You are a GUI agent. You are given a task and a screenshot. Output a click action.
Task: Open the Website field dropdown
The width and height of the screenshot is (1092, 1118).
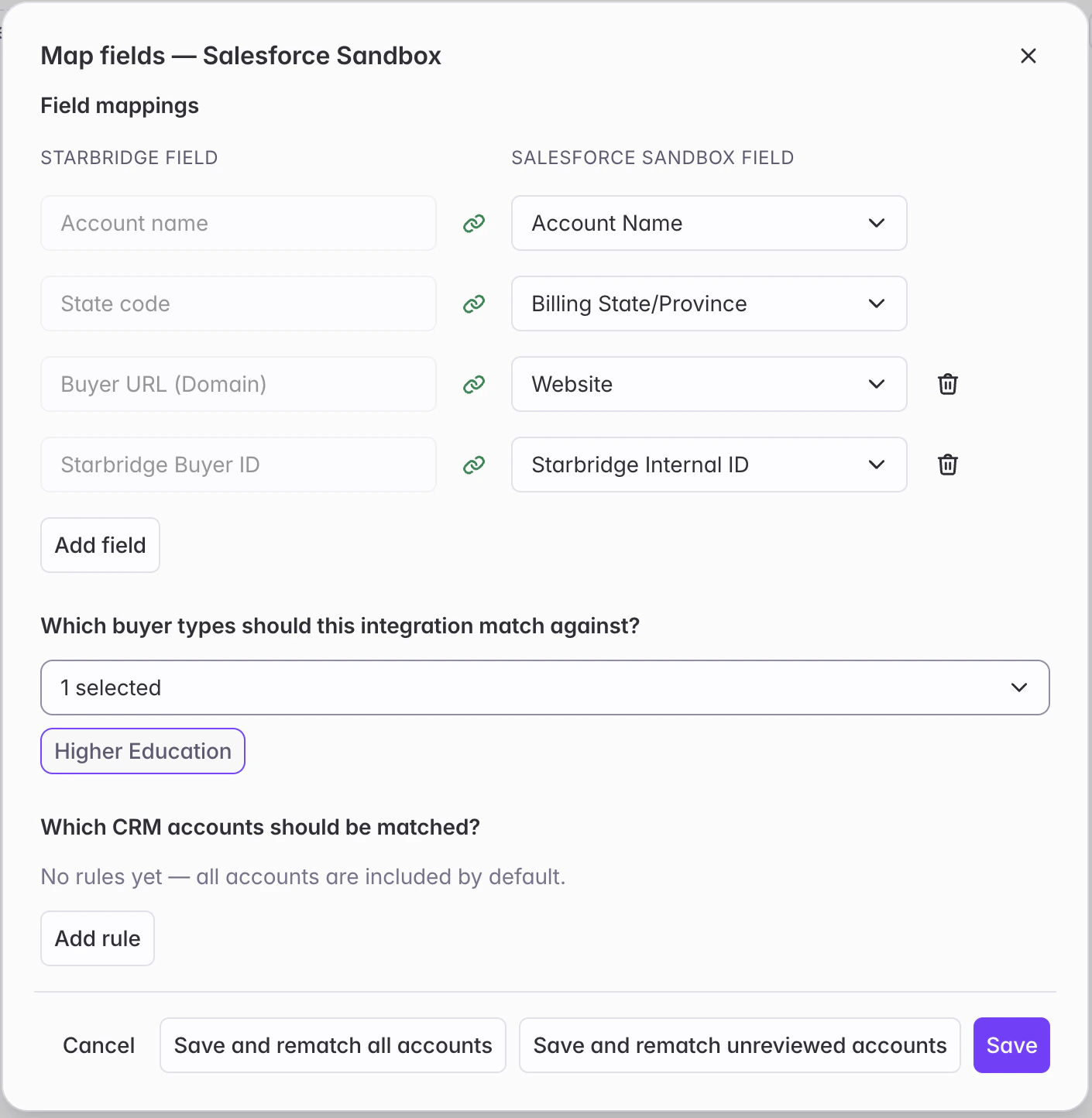[x=709, y=384]
